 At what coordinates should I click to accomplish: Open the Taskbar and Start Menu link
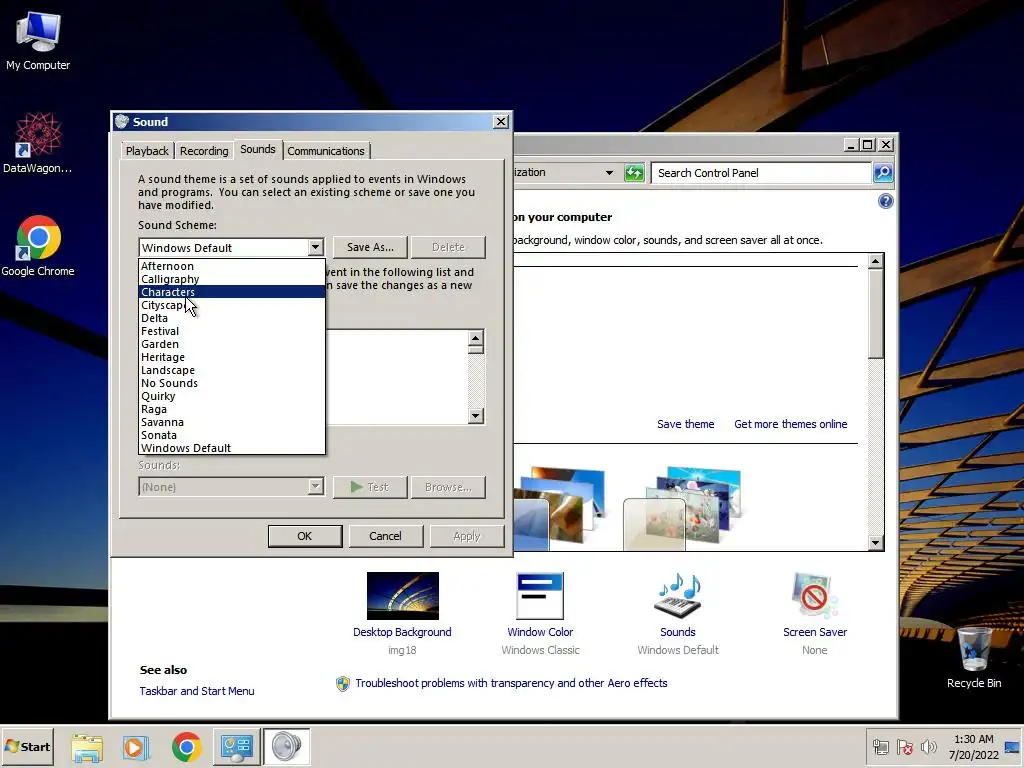[x=197, y=691]
